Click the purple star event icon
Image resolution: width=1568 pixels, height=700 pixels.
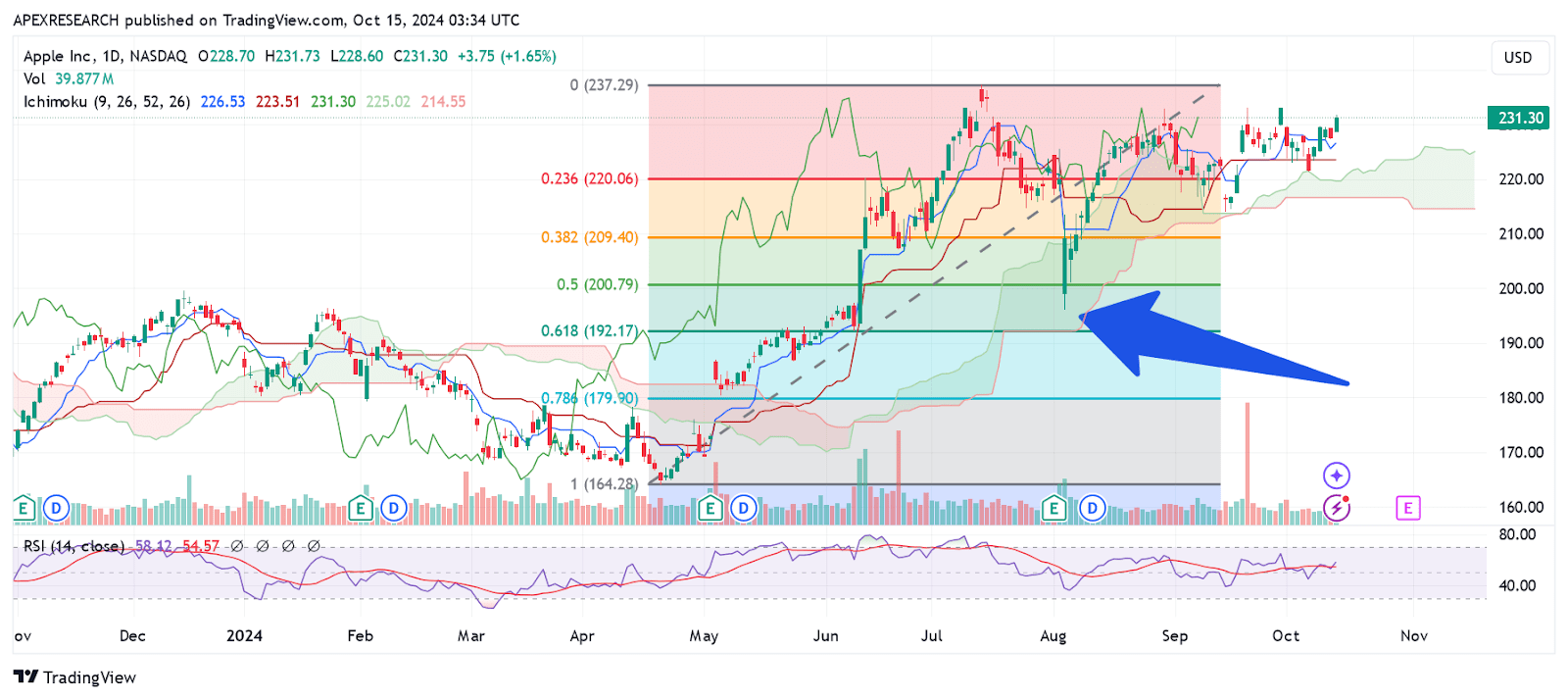click(x=1337, y=475)
